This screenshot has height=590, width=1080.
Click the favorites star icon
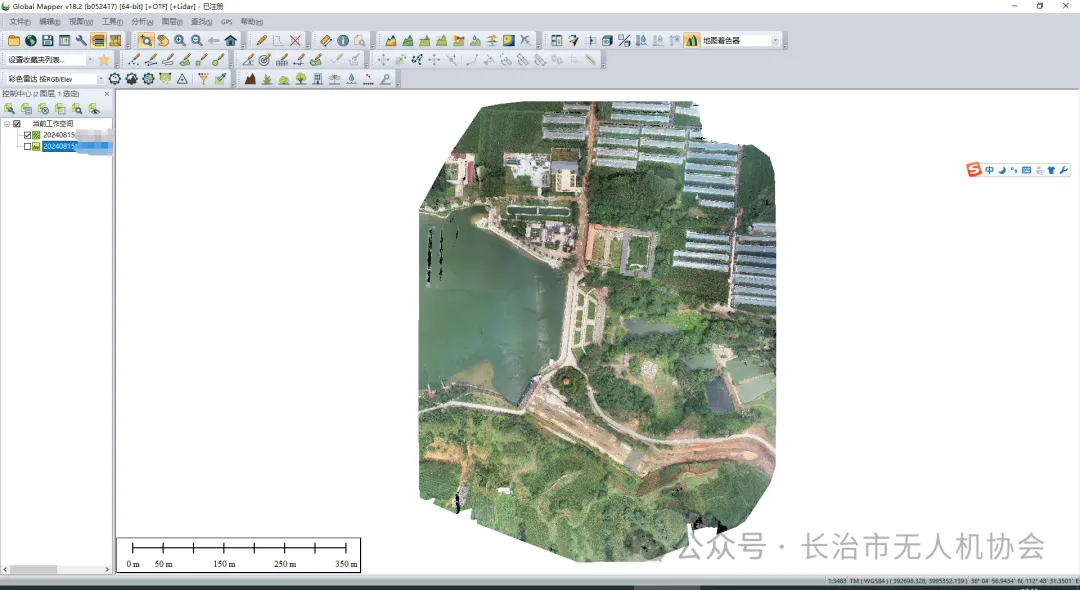(104, 60)
